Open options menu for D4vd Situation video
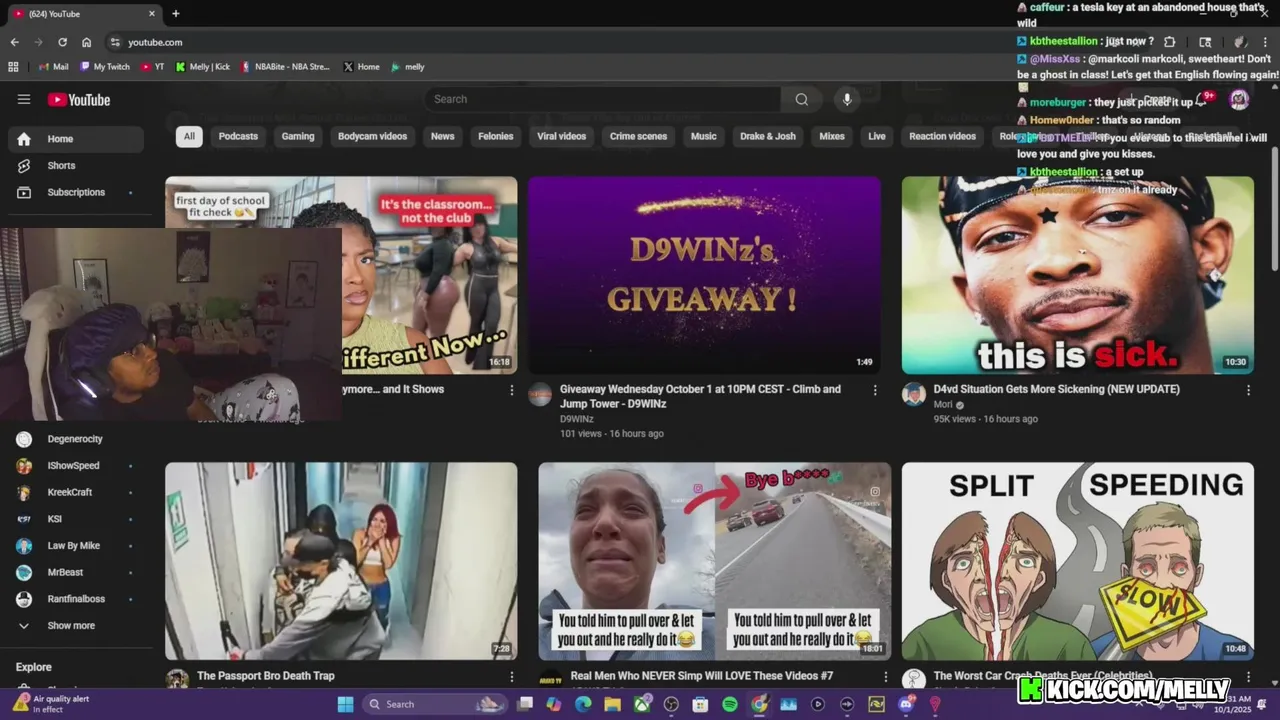The height and width of the screenshot is (720, 1280). coord(1248,390)
